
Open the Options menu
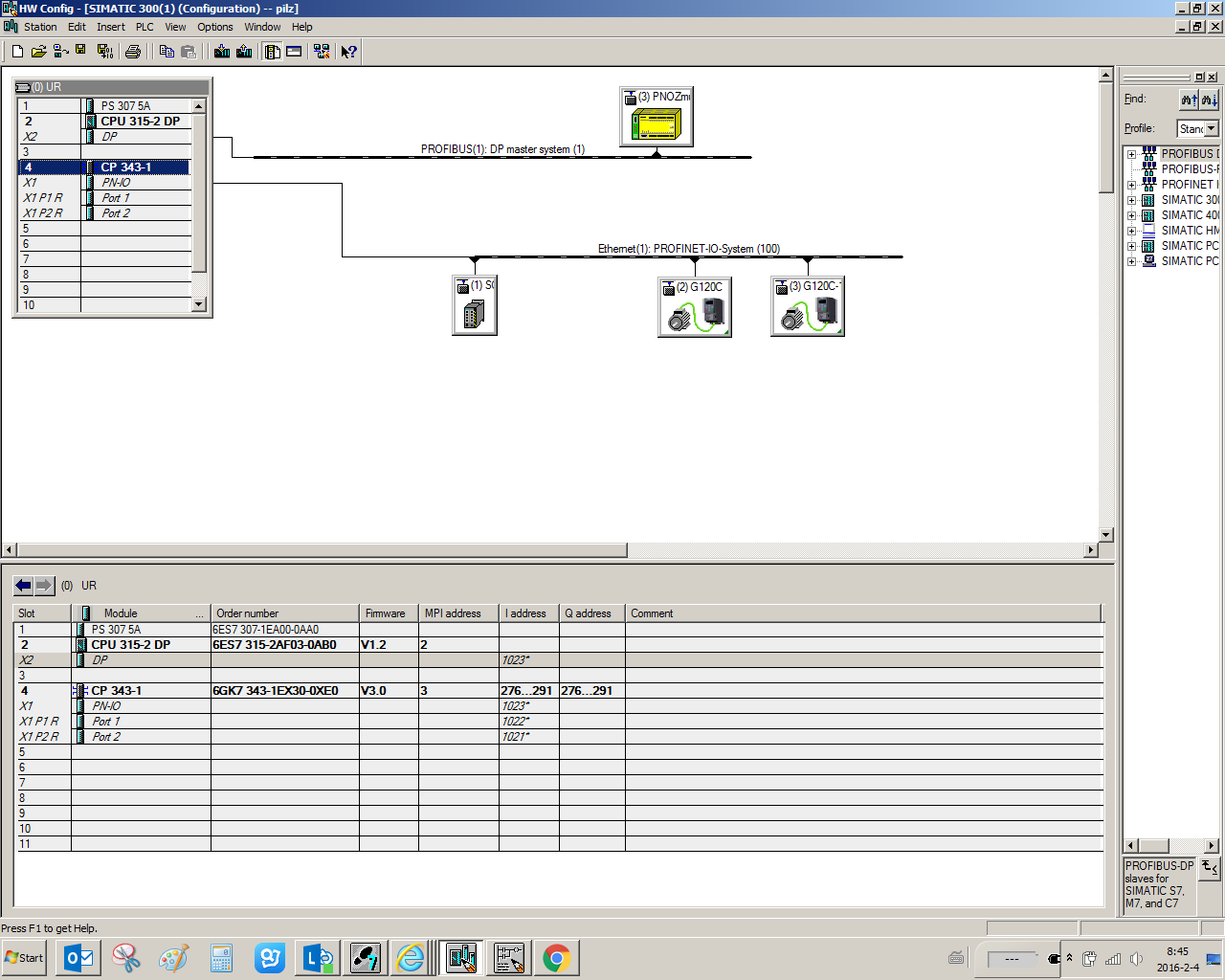215,27
